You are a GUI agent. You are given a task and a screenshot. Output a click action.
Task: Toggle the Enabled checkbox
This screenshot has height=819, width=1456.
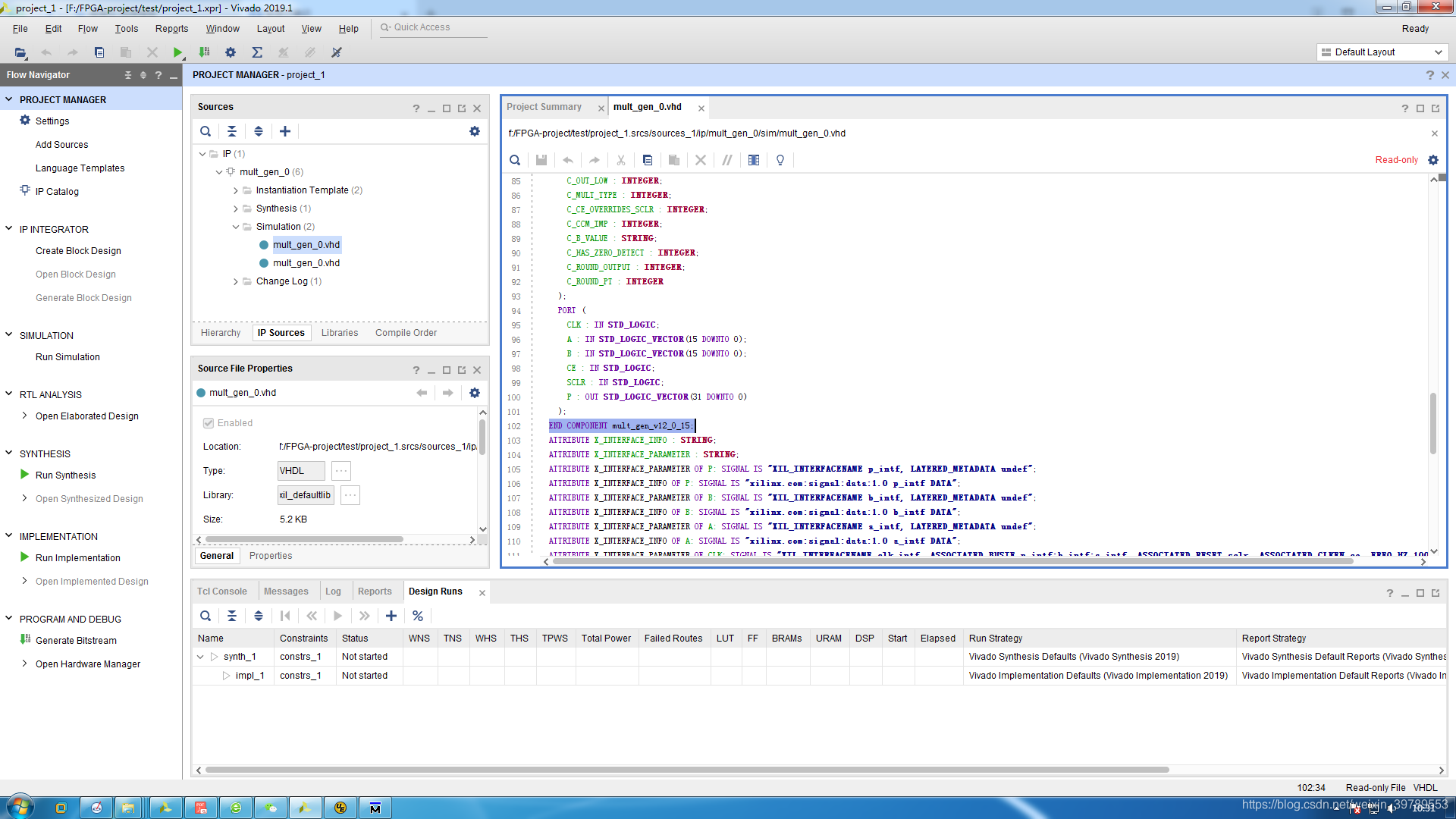tap(209, 423)
